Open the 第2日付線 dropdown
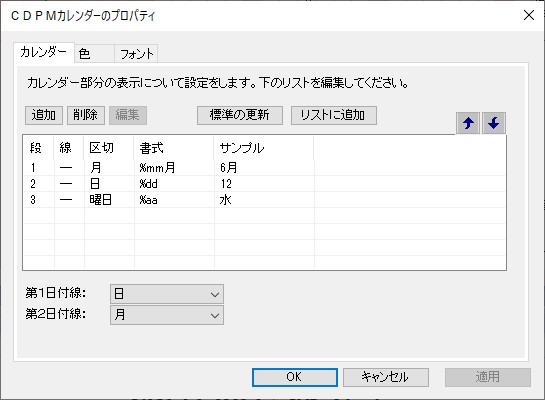 pos(167,315)
